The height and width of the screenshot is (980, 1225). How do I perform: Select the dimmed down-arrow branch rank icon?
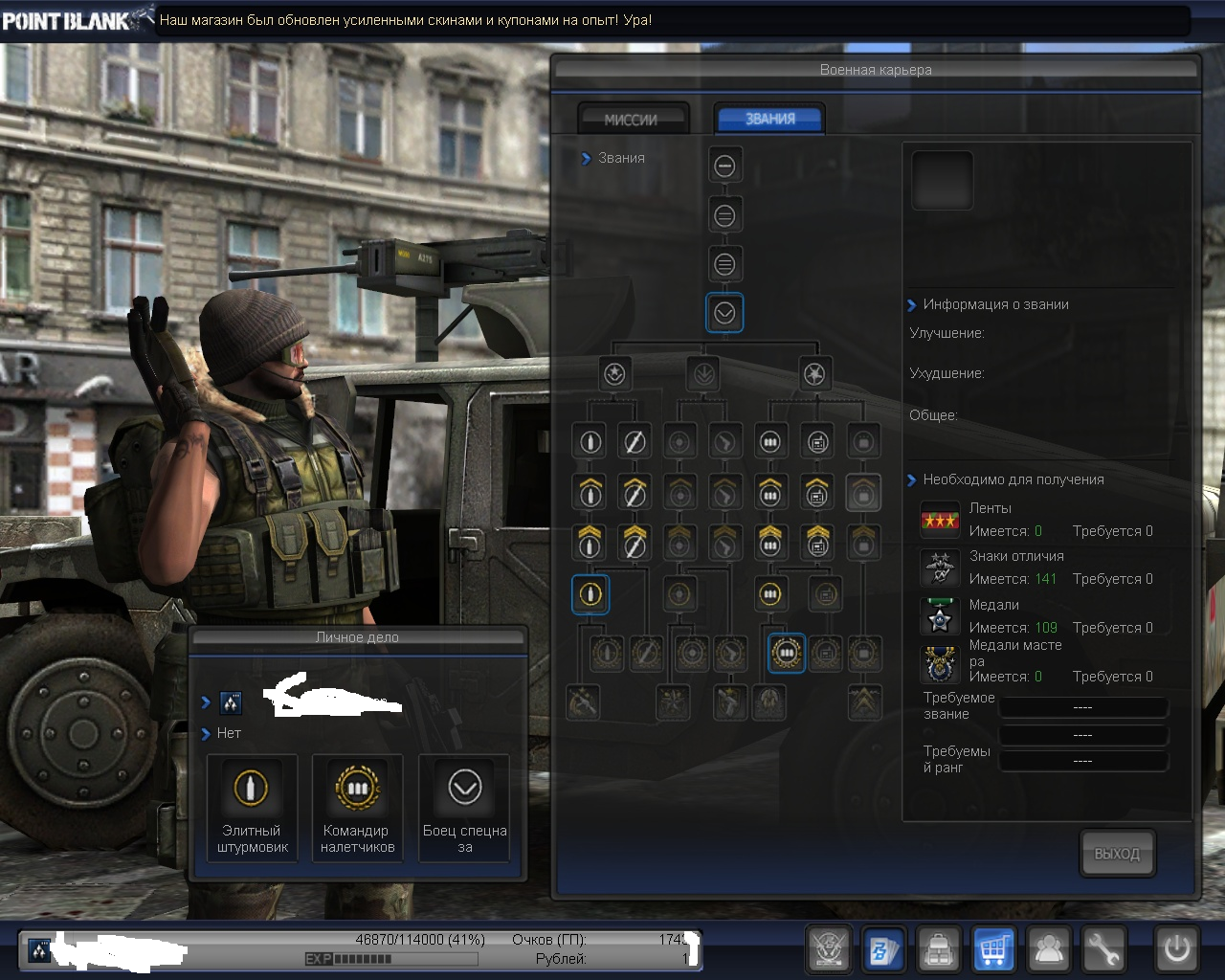[703, 374]
